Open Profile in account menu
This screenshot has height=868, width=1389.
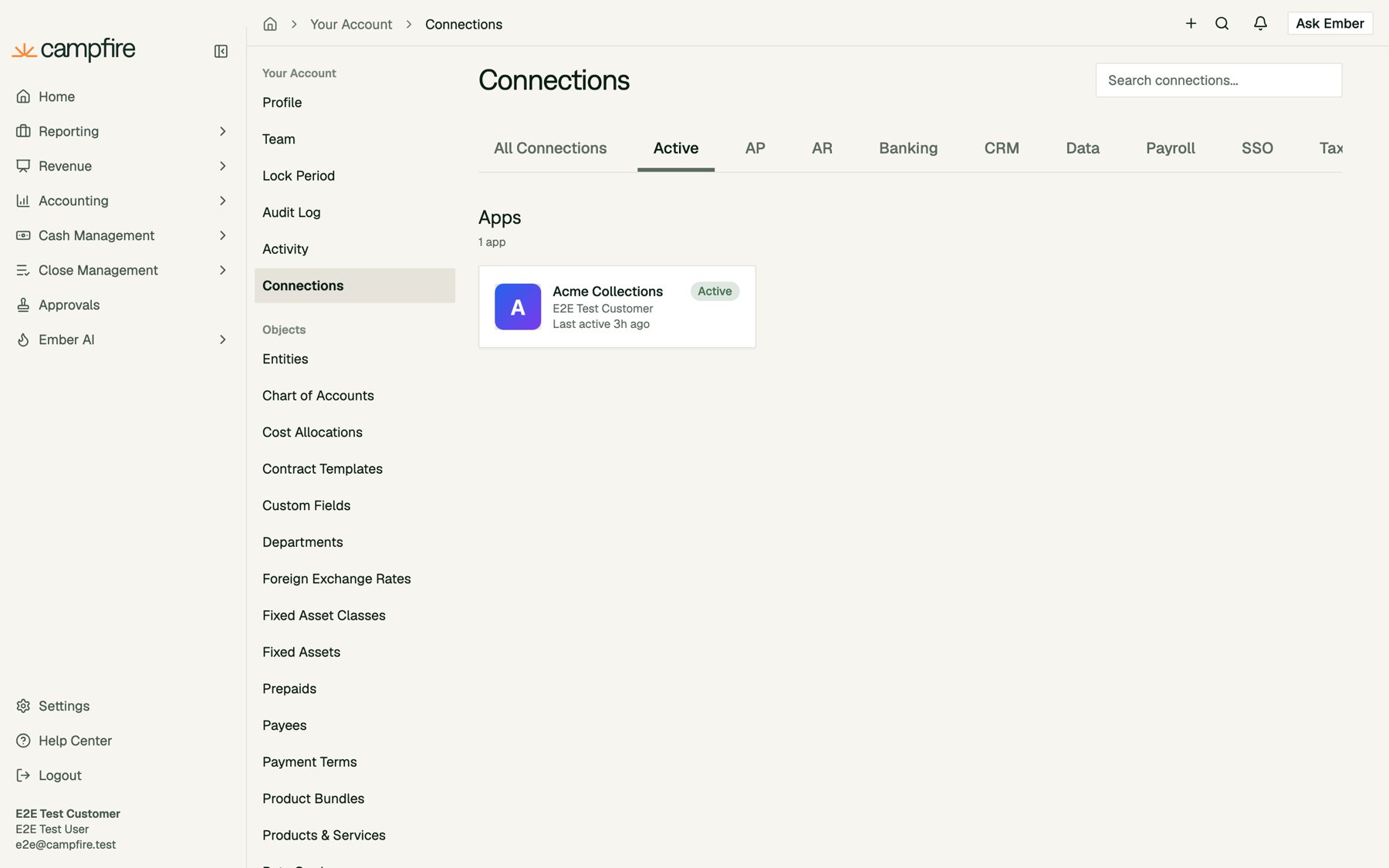coord(355,103)
